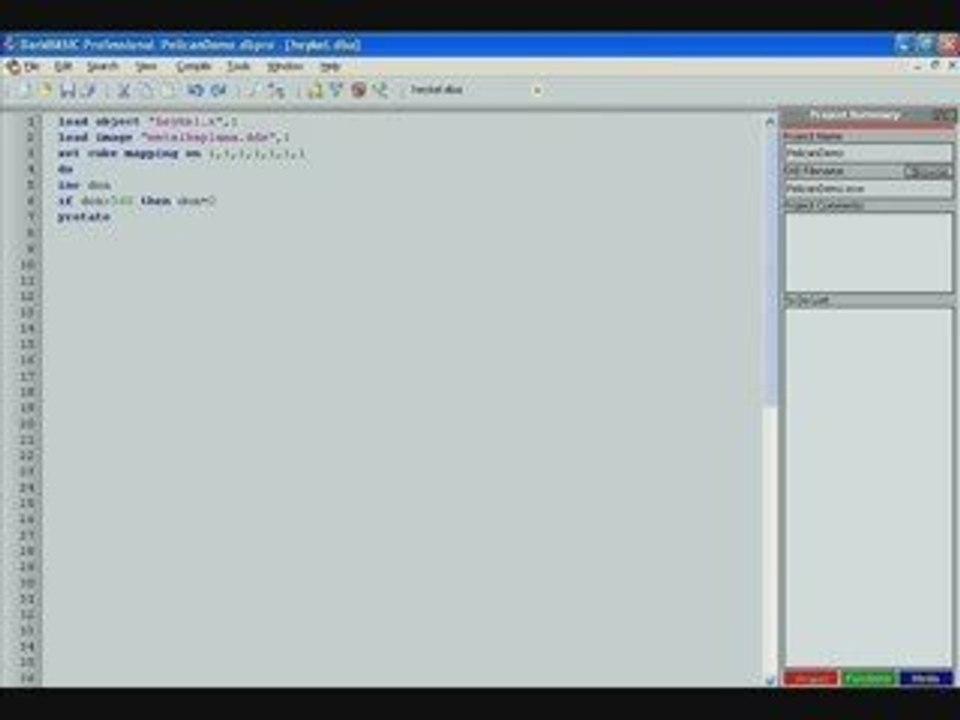Viewport: 960px width, 720px height.
Task: Redo the last undone edit
Action: (219, 91)
